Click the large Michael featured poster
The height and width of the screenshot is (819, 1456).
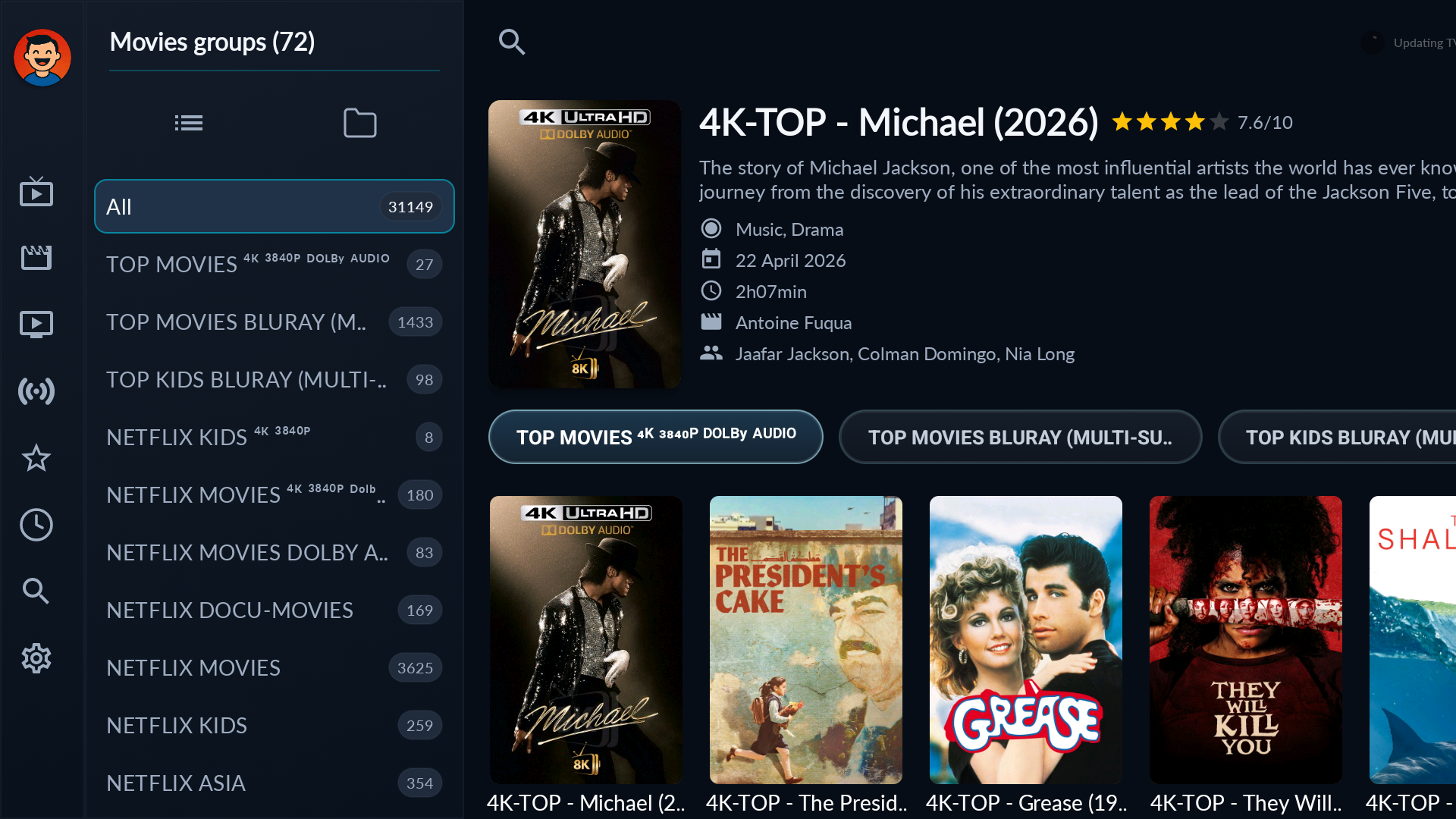[585, 244]
